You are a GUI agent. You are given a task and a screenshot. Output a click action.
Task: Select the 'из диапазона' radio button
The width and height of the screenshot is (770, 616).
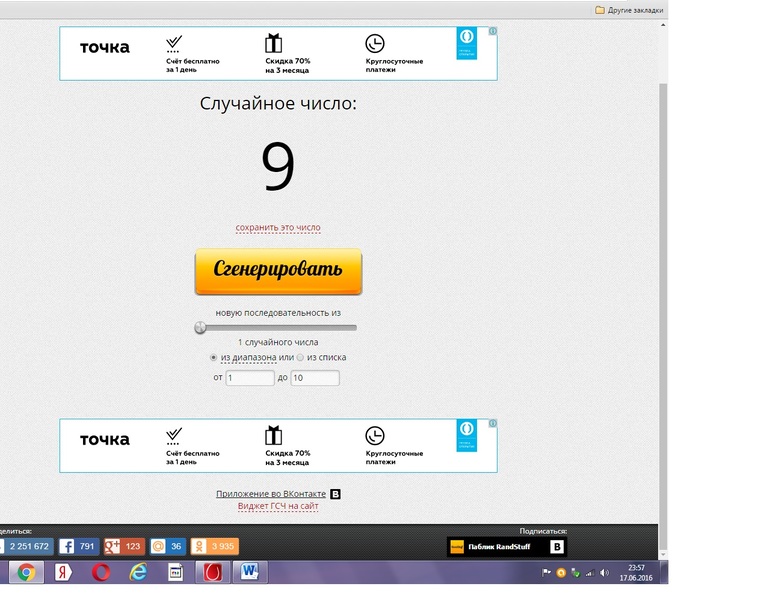pos(213,357)
